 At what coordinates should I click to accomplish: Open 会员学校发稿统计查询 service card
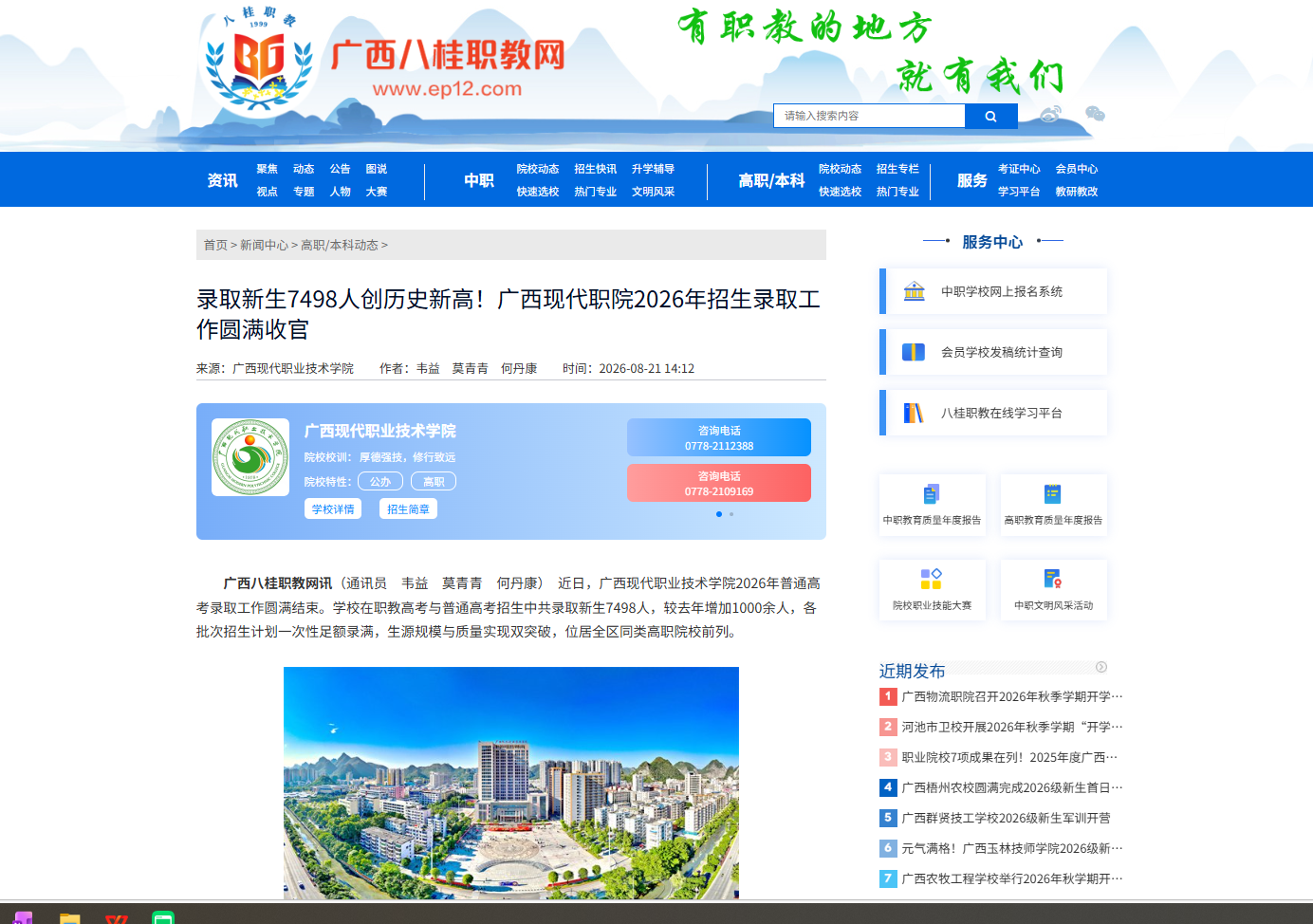coord(993,352)
